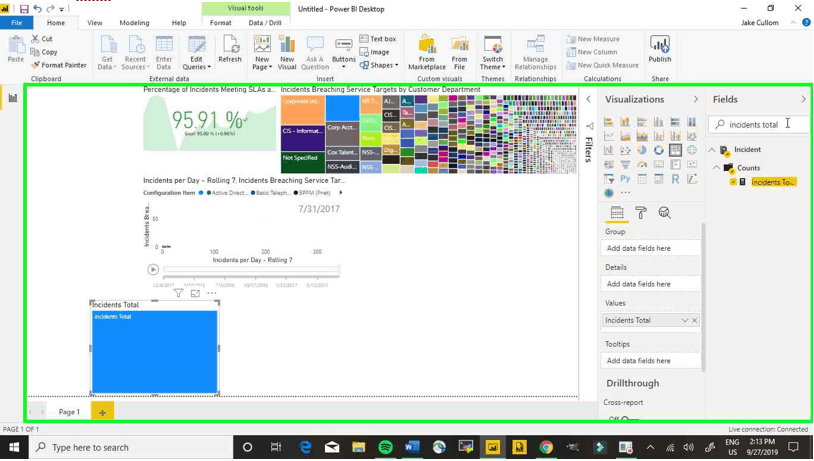Click the Undo arrow

click(37, 9)
